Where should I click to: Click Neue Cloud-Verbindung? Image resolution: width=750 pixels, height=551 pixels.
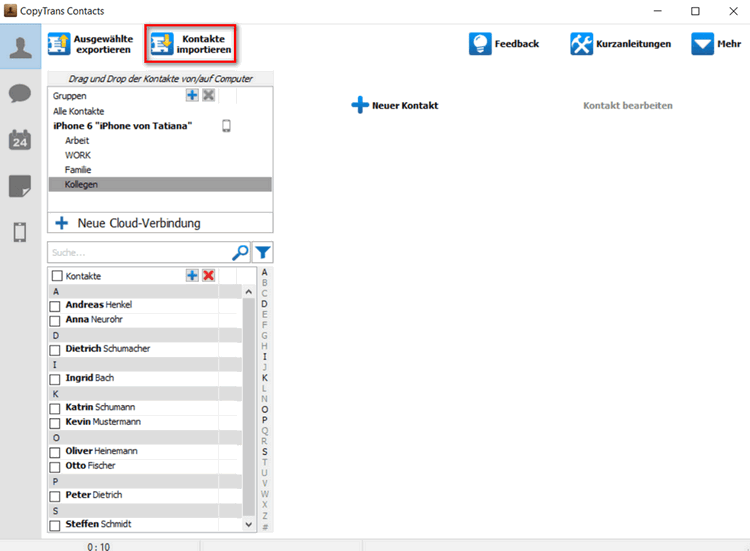click(160, 223)
